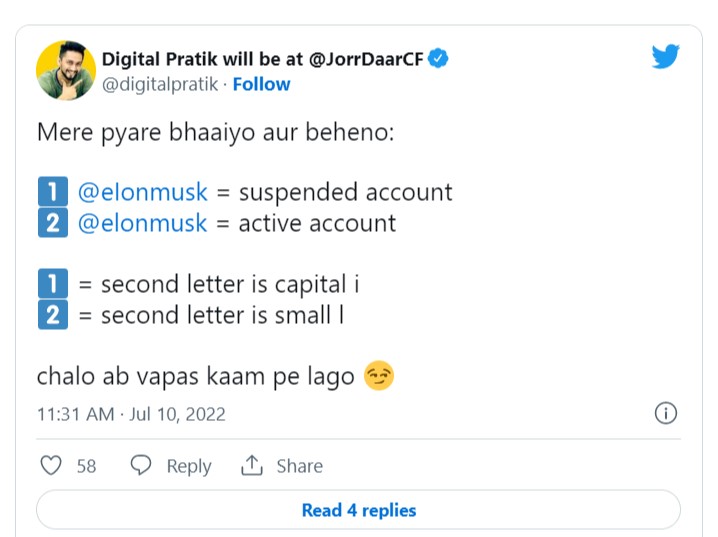Open the Read 4 replies button

tap(359, 510)
